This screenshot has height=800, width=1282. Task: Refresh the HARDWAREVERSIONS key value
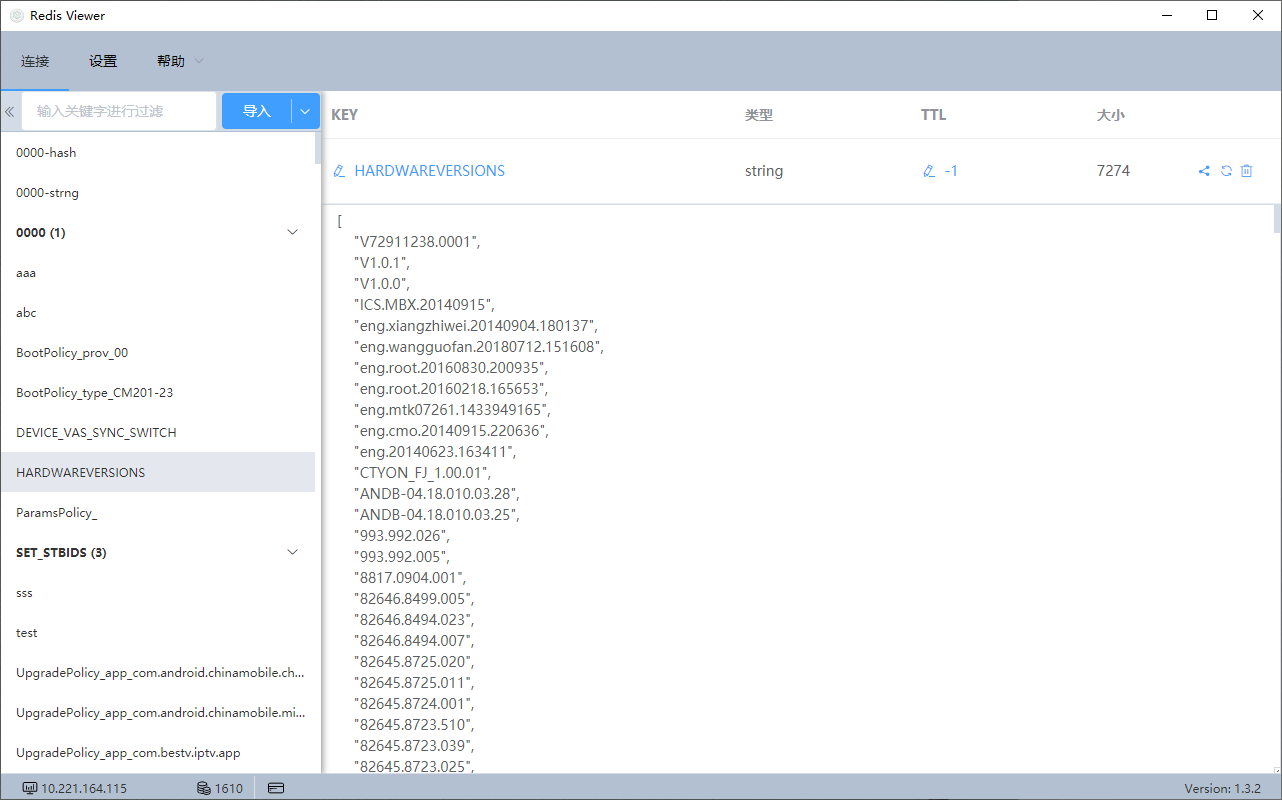coord(1226,171)
